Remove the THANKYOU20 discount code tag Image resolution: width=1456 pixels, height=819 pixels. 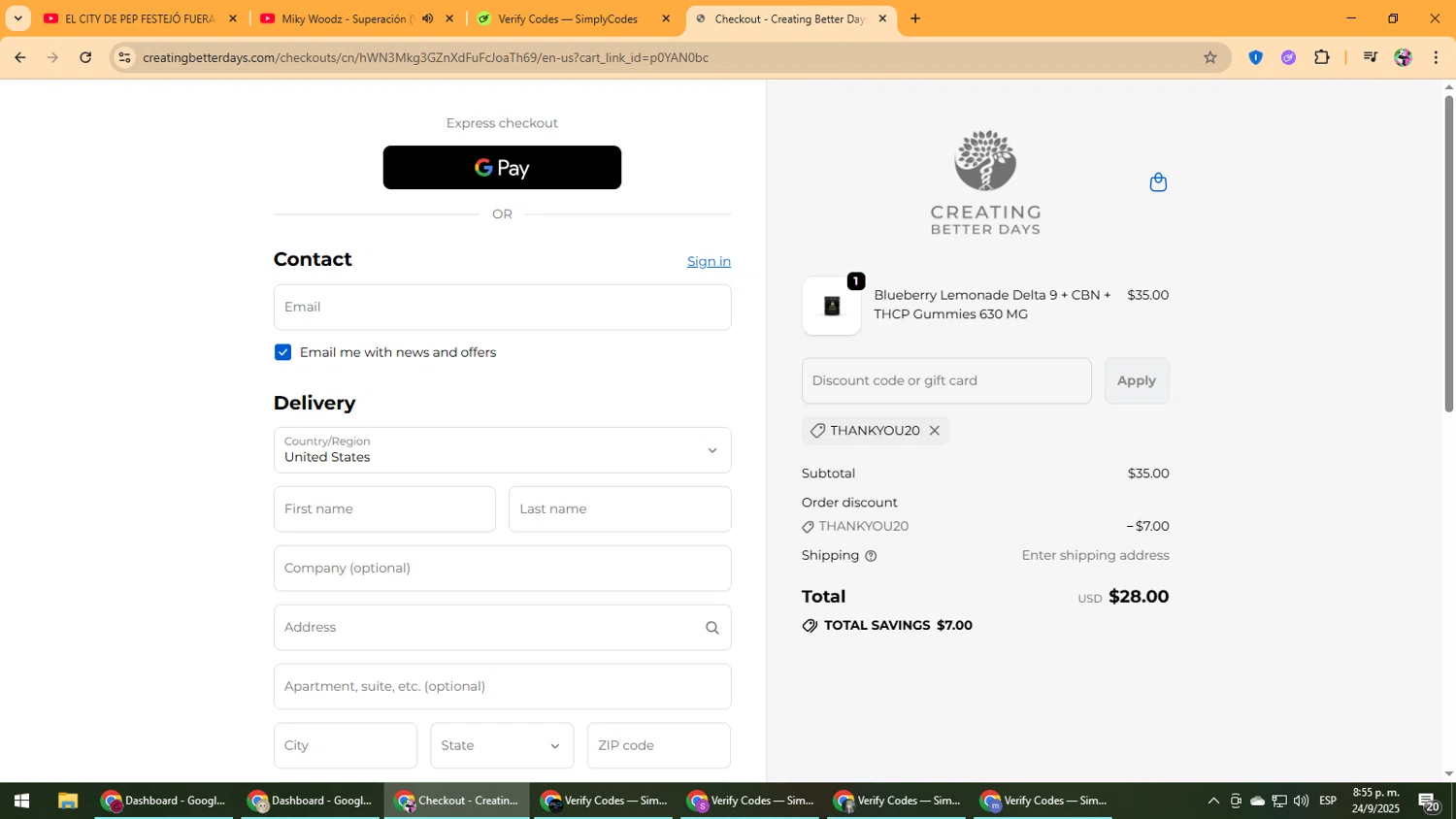point(934,431)
